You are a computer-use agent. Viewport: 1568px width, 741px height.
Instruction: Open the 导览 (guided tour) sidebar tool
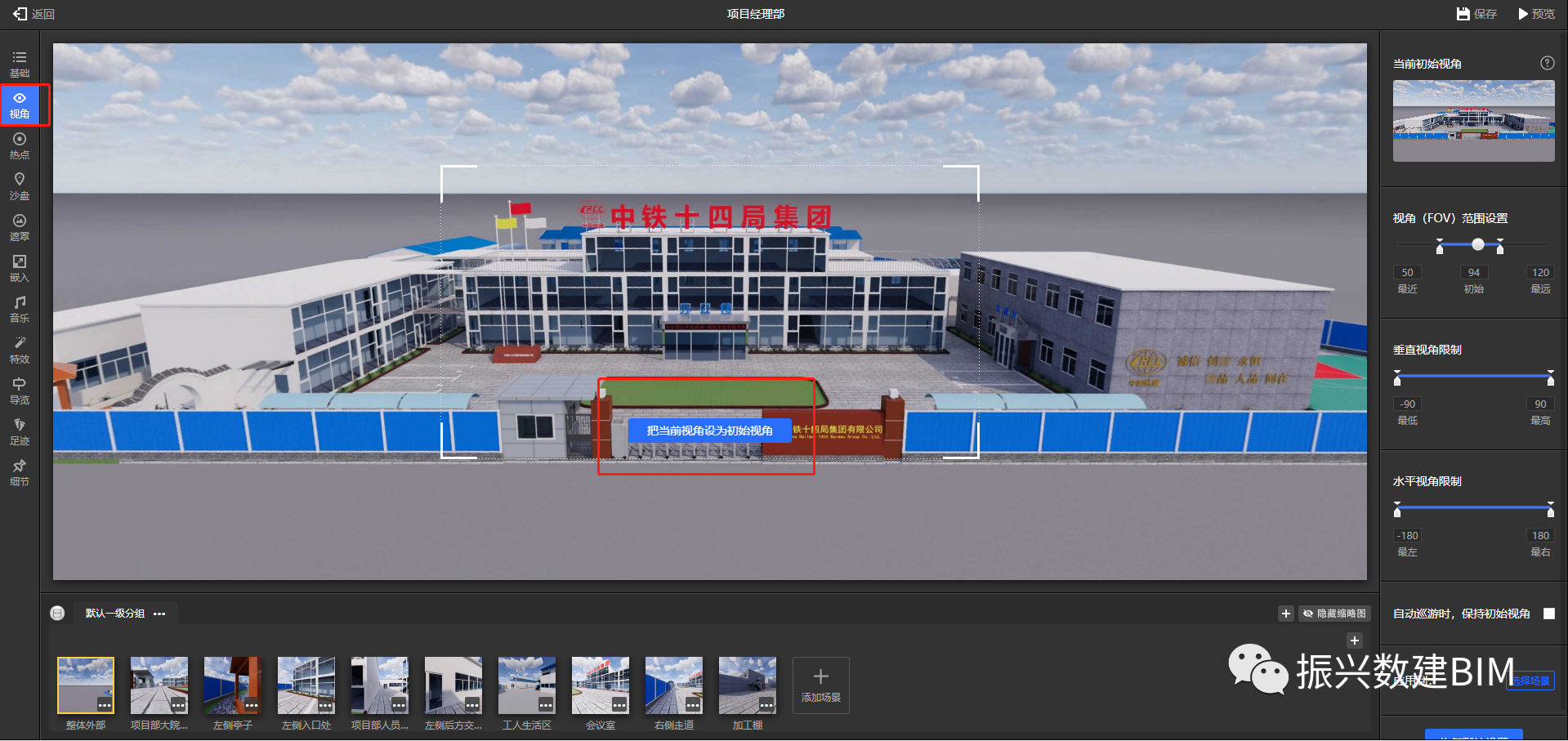coord(20,391)
